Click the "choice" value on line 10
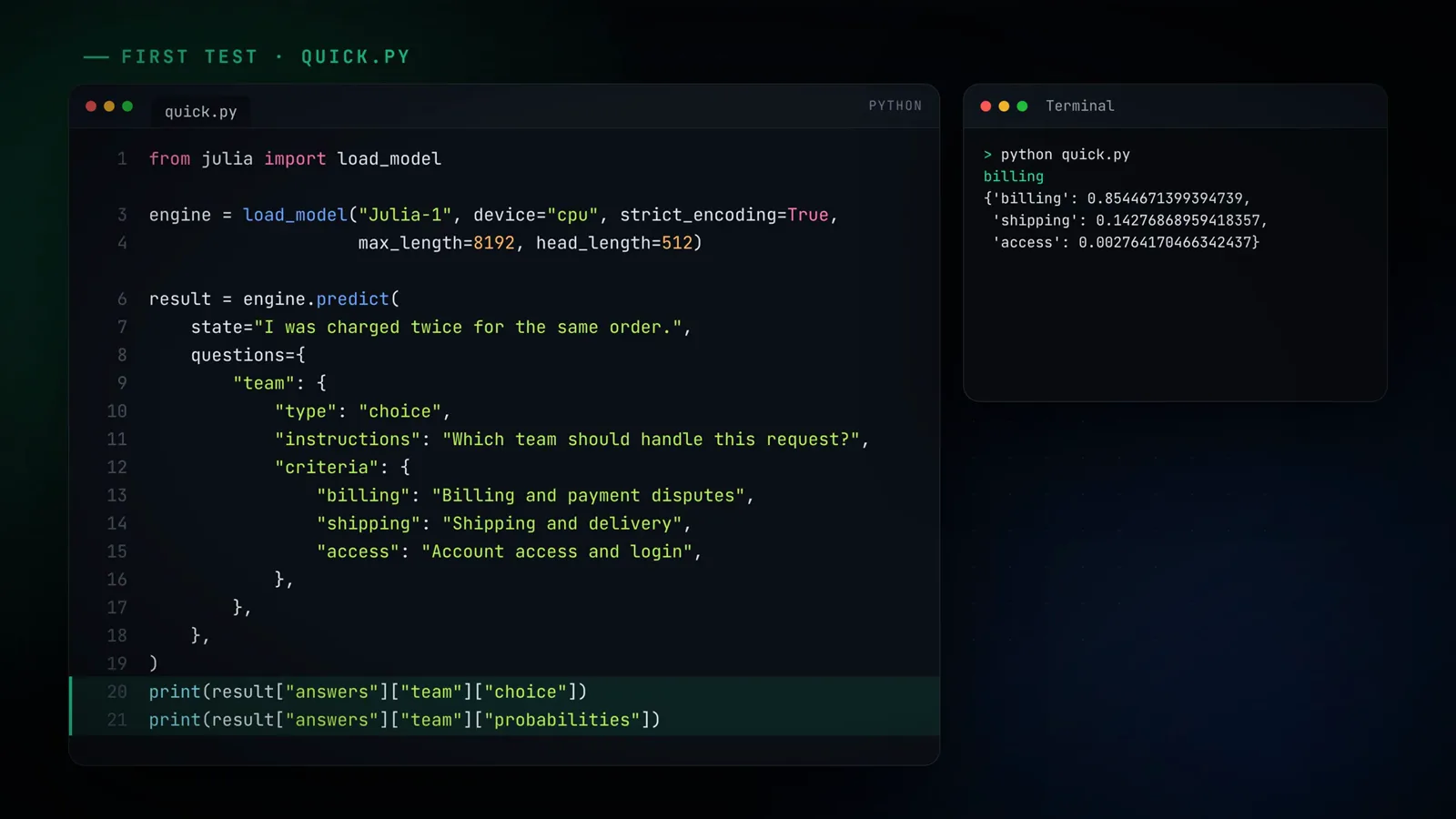1456x819 pixels. 399,411
